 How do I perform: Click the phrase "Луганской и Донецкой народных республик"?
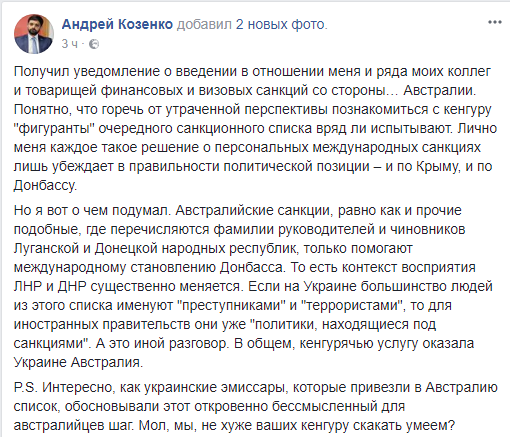click(155, 248)
